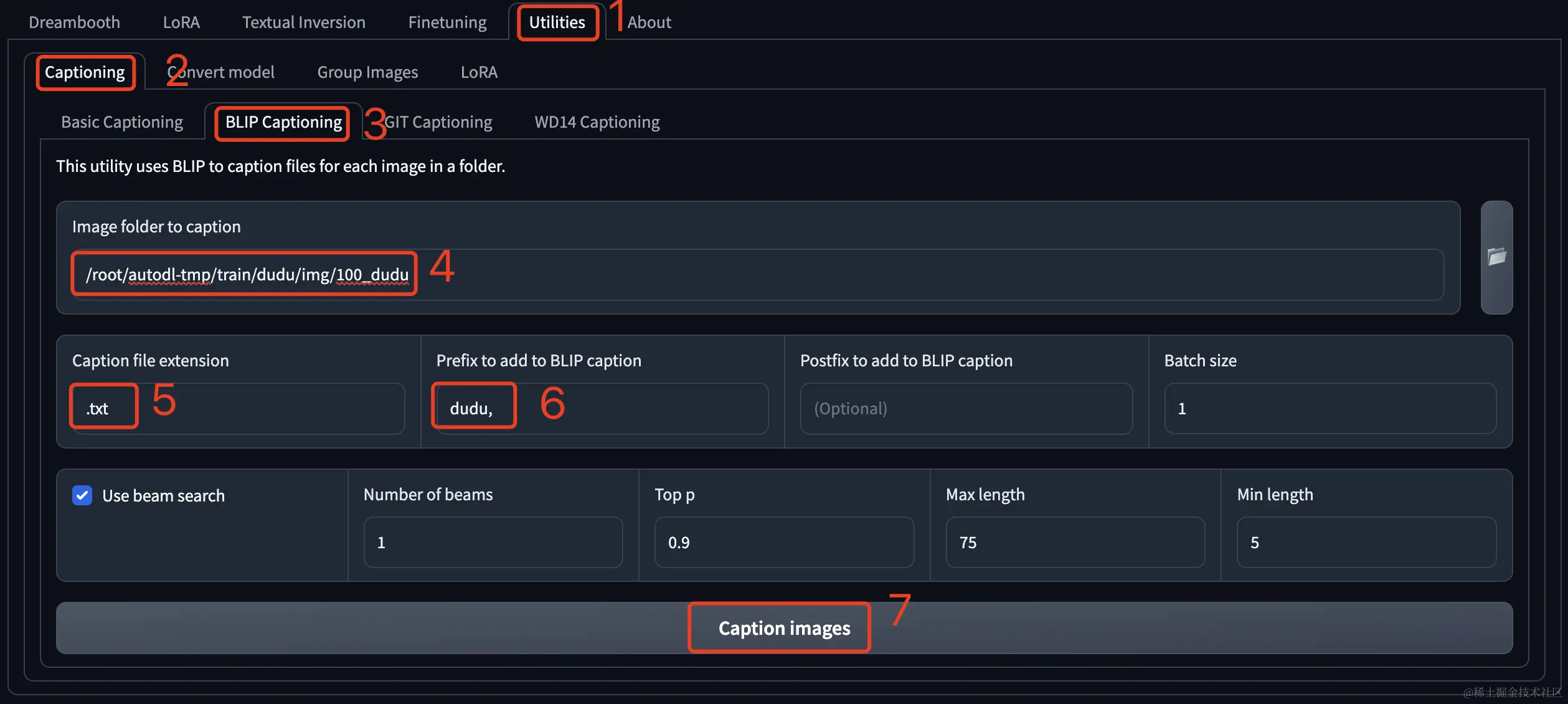Image resolution: width=1568 pixels, height=704 pixels.
Task: Open the Group Images sub-tab
Action: 367,72
